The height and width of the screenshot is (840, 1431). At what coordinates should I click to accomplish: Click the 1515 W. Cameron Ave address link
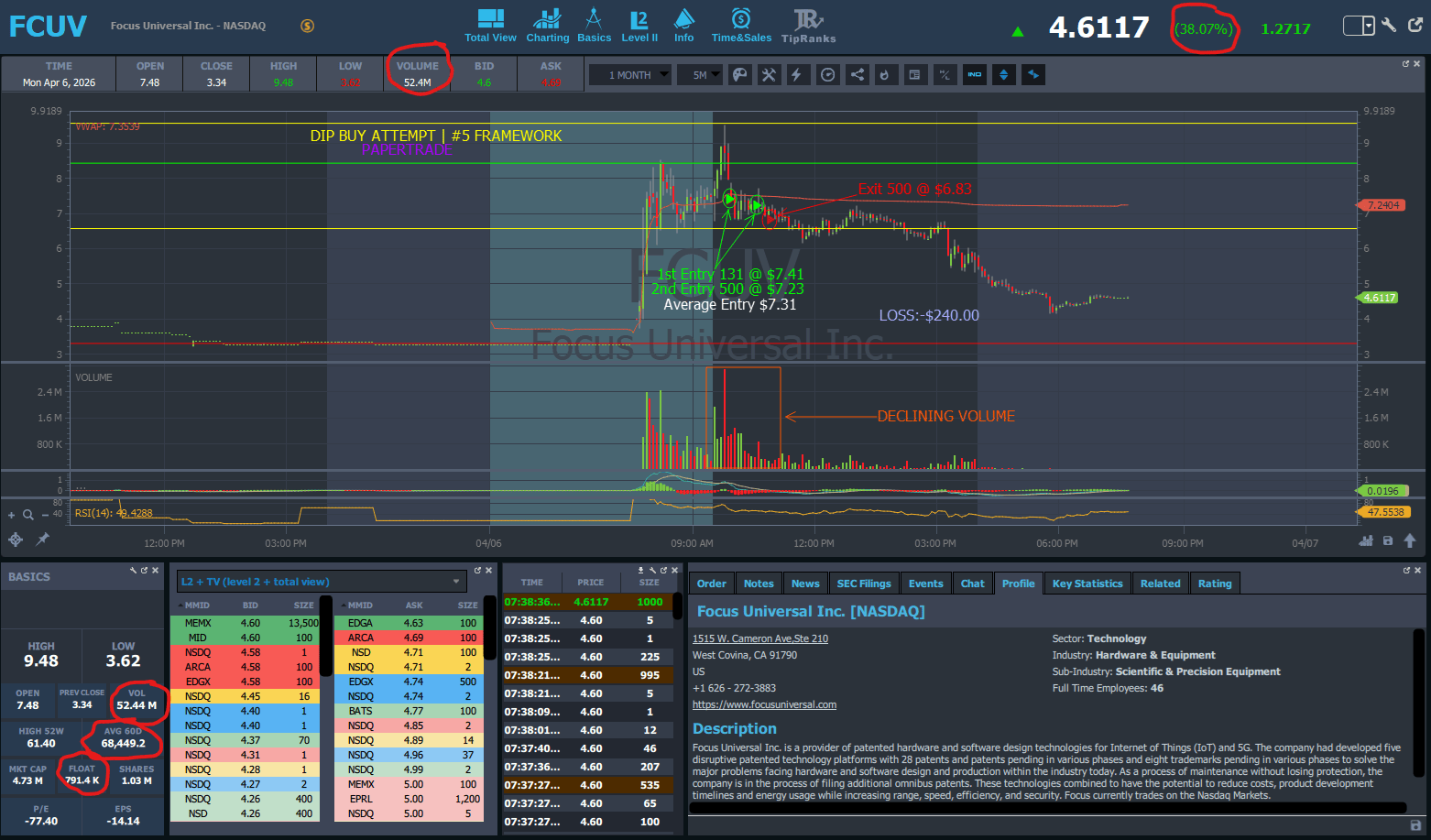pyautogui.click(x=759, y=638)
